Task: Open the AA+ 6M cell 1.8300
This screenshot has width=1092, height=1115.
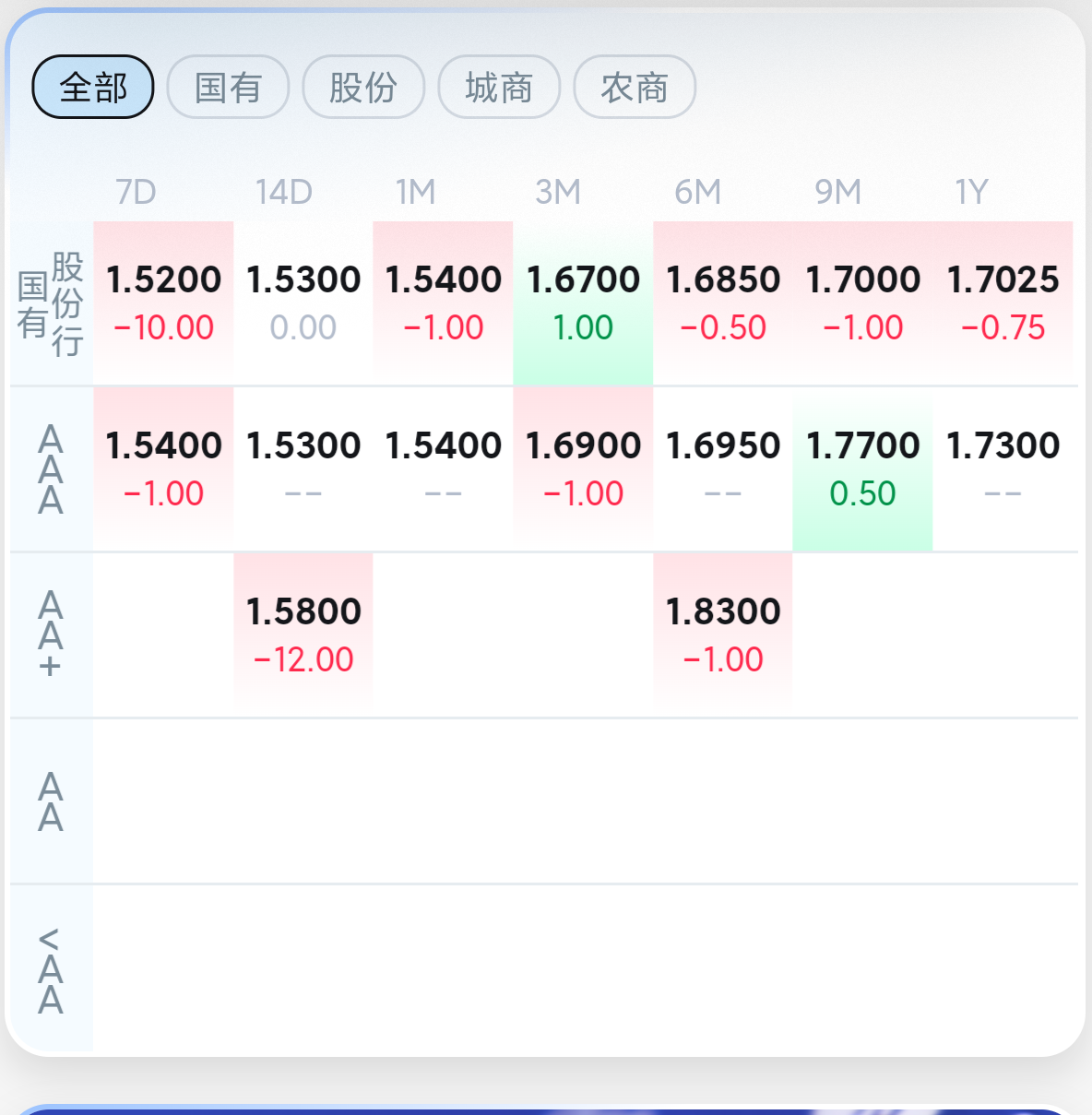Action: pyautogui.click(x=723, y=635)
